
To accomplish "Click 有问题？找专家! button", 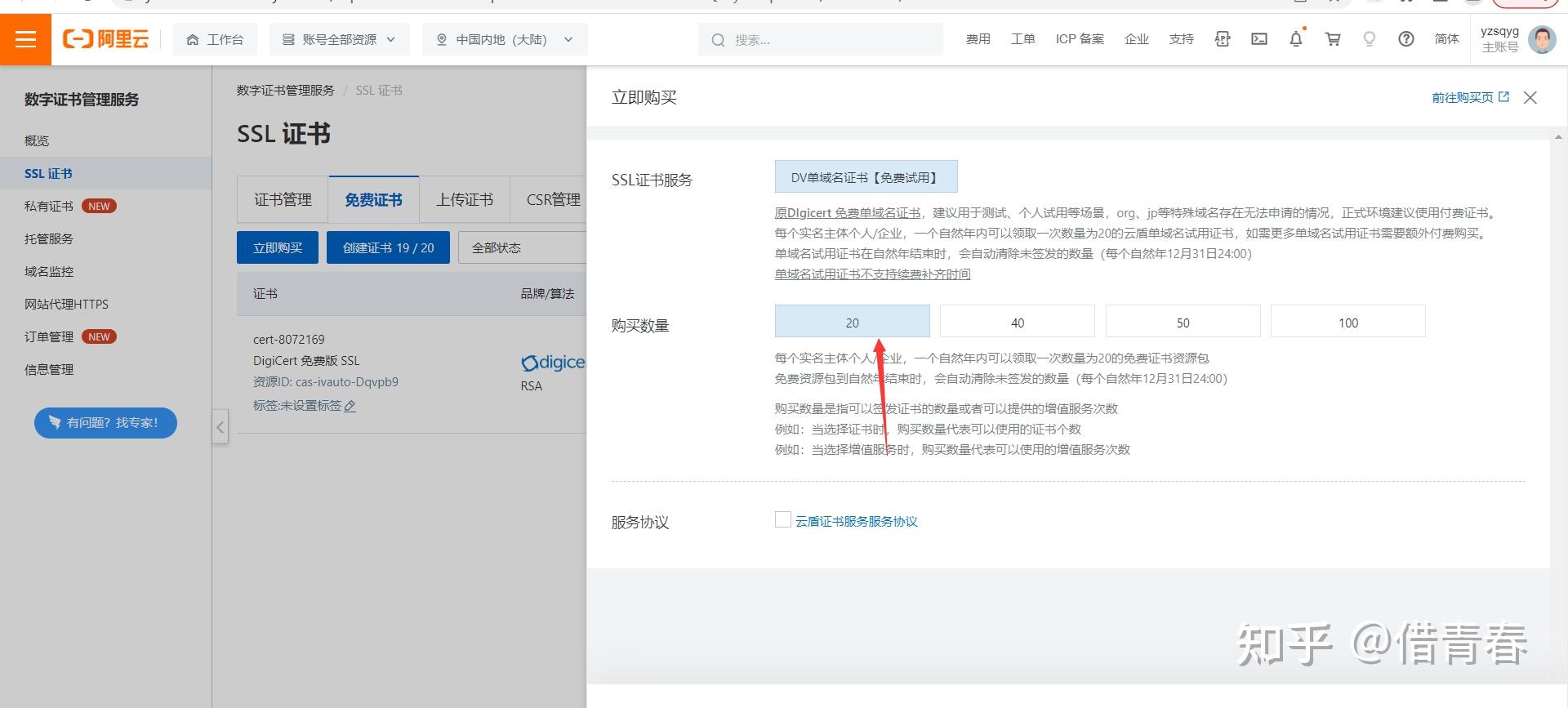I will (x=105, y=422).
